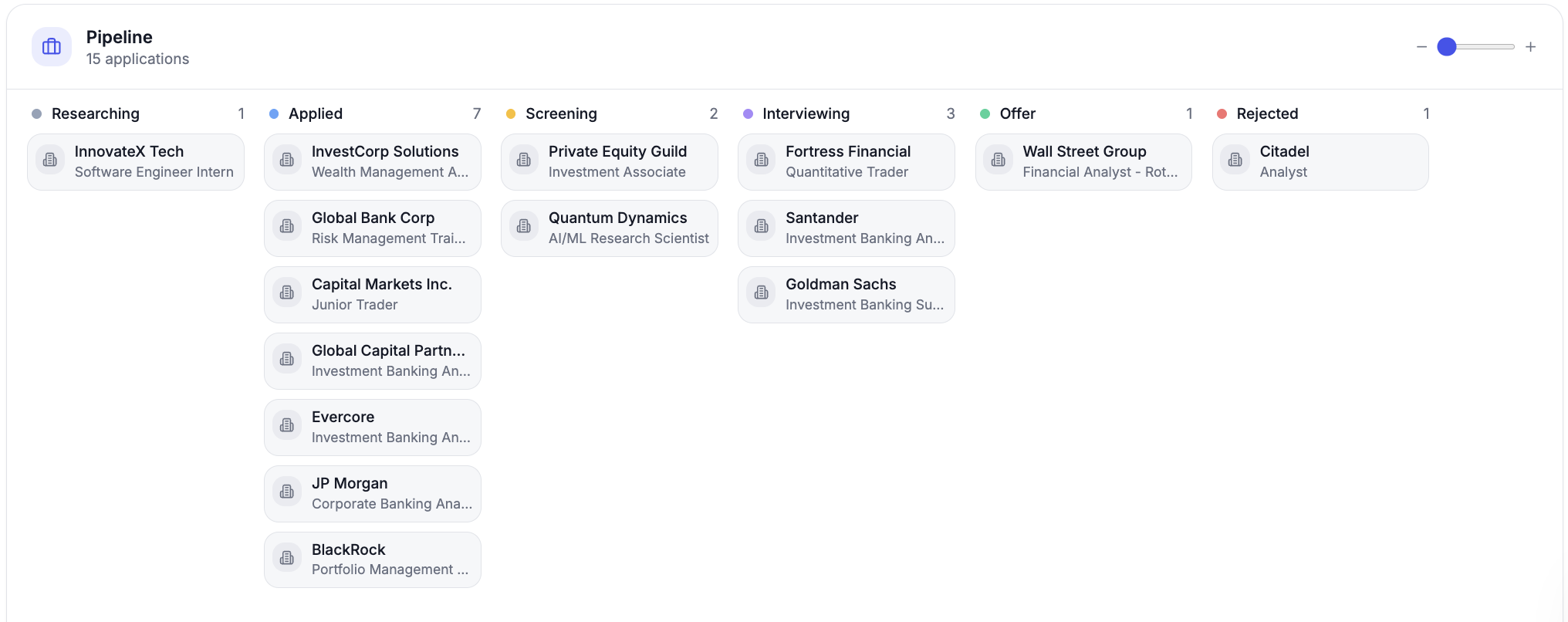The height and width of the screenshot is (622, 1568).
Task: Click 'Investment Banking Su...' role text
Action: pyautogui.click(x=864, y=305)
